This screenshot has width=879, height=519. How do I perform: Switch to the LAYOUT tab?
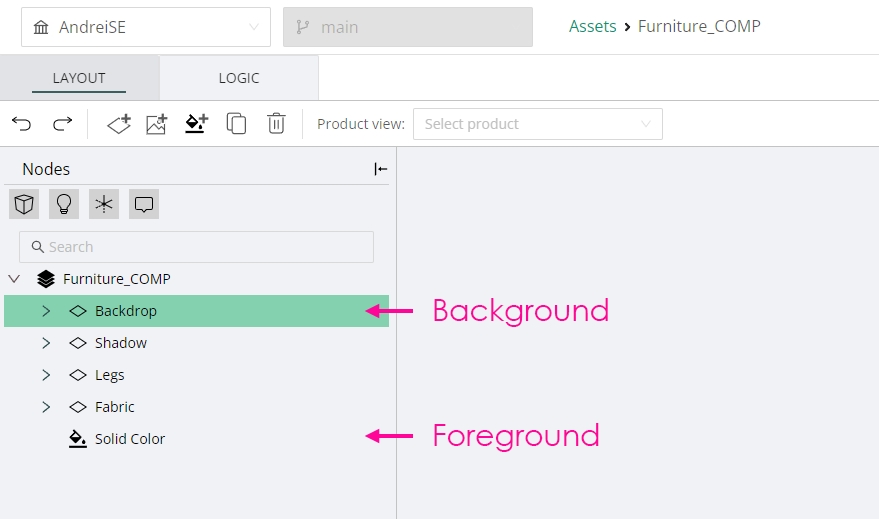point(79,78)
